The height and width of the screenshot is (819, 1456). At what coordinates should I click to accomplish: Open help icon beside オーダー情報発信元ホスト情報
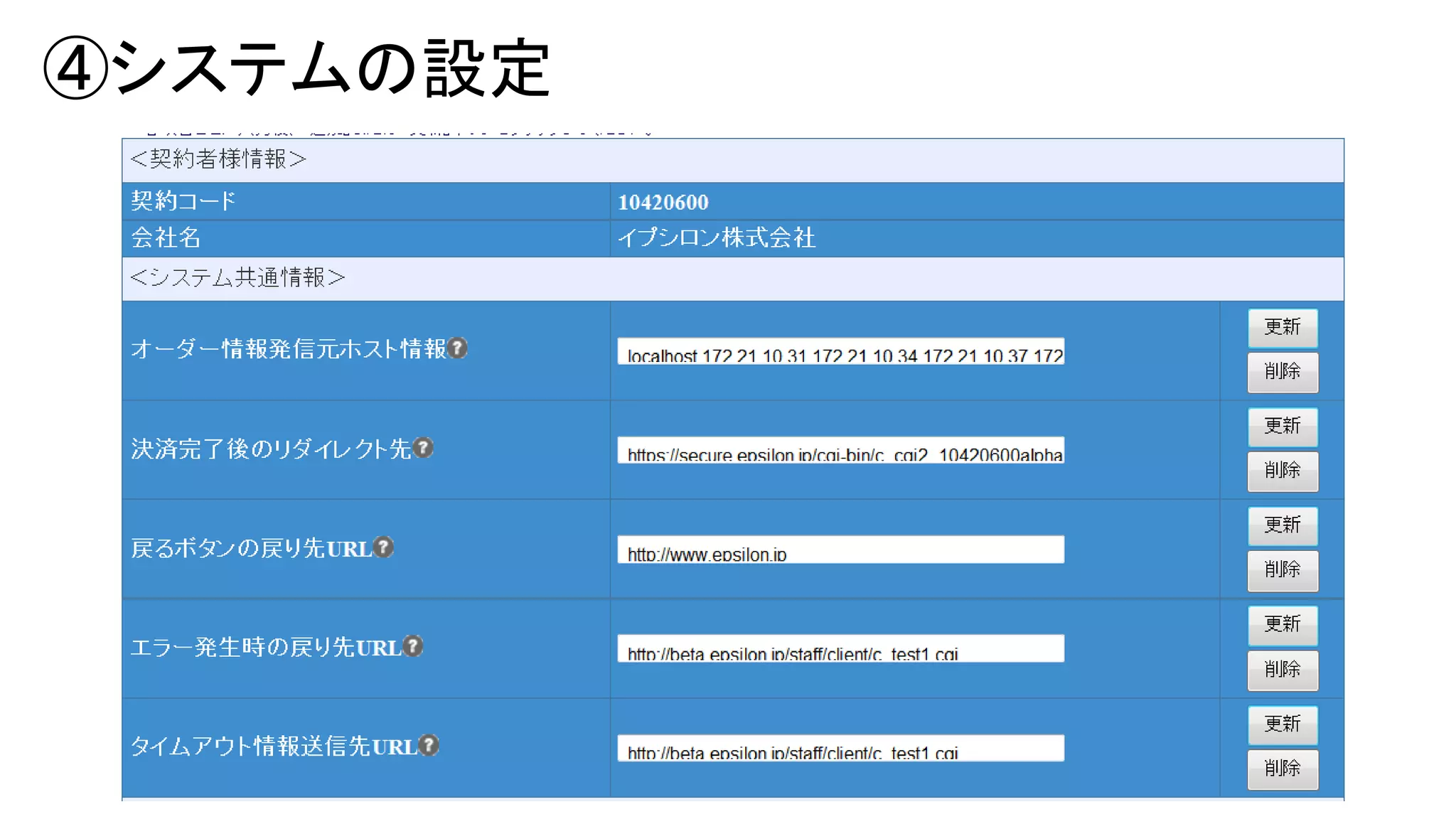point(459,348)
